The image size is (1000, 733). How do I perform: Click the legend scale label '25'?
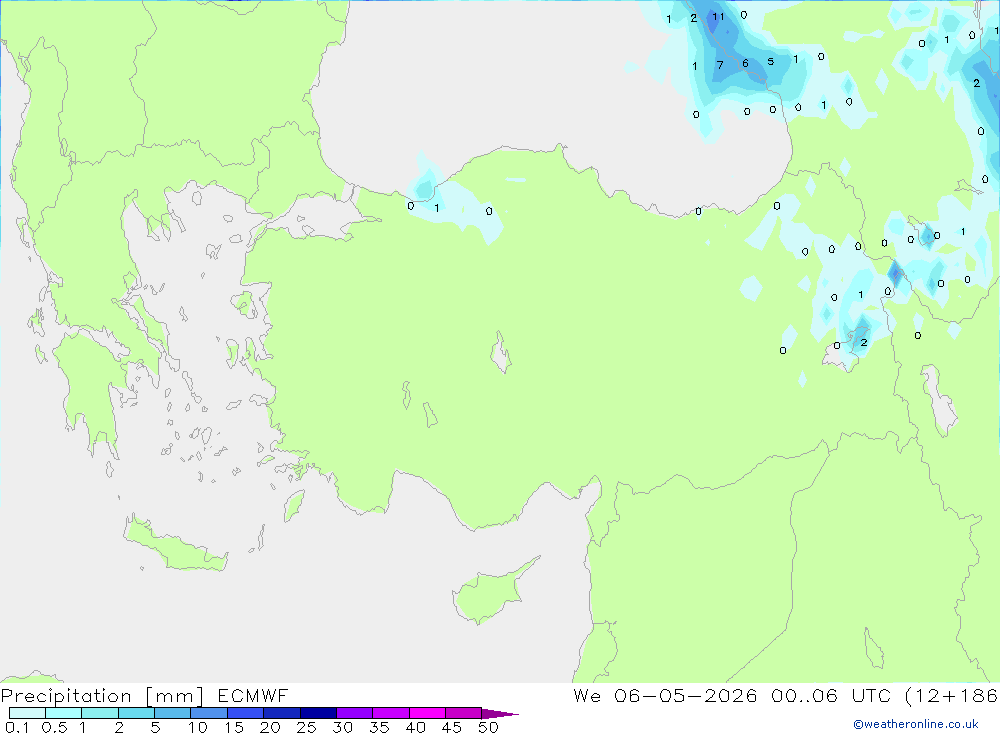coord(306,727)
